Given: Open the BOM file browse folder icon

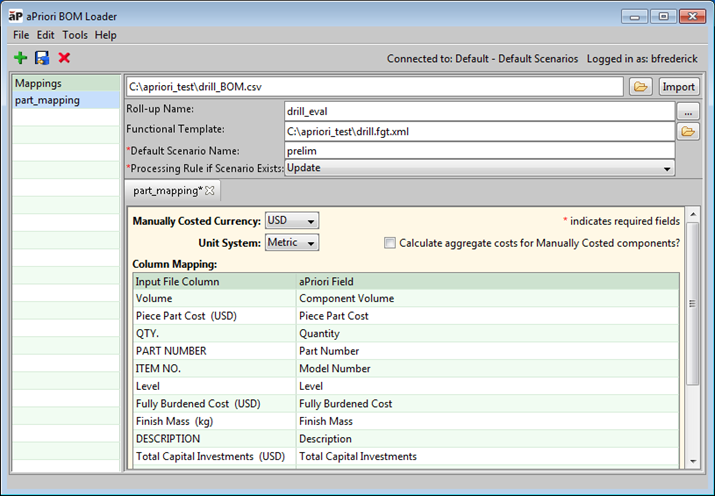Looking at the screenshot, I should 641,87.
